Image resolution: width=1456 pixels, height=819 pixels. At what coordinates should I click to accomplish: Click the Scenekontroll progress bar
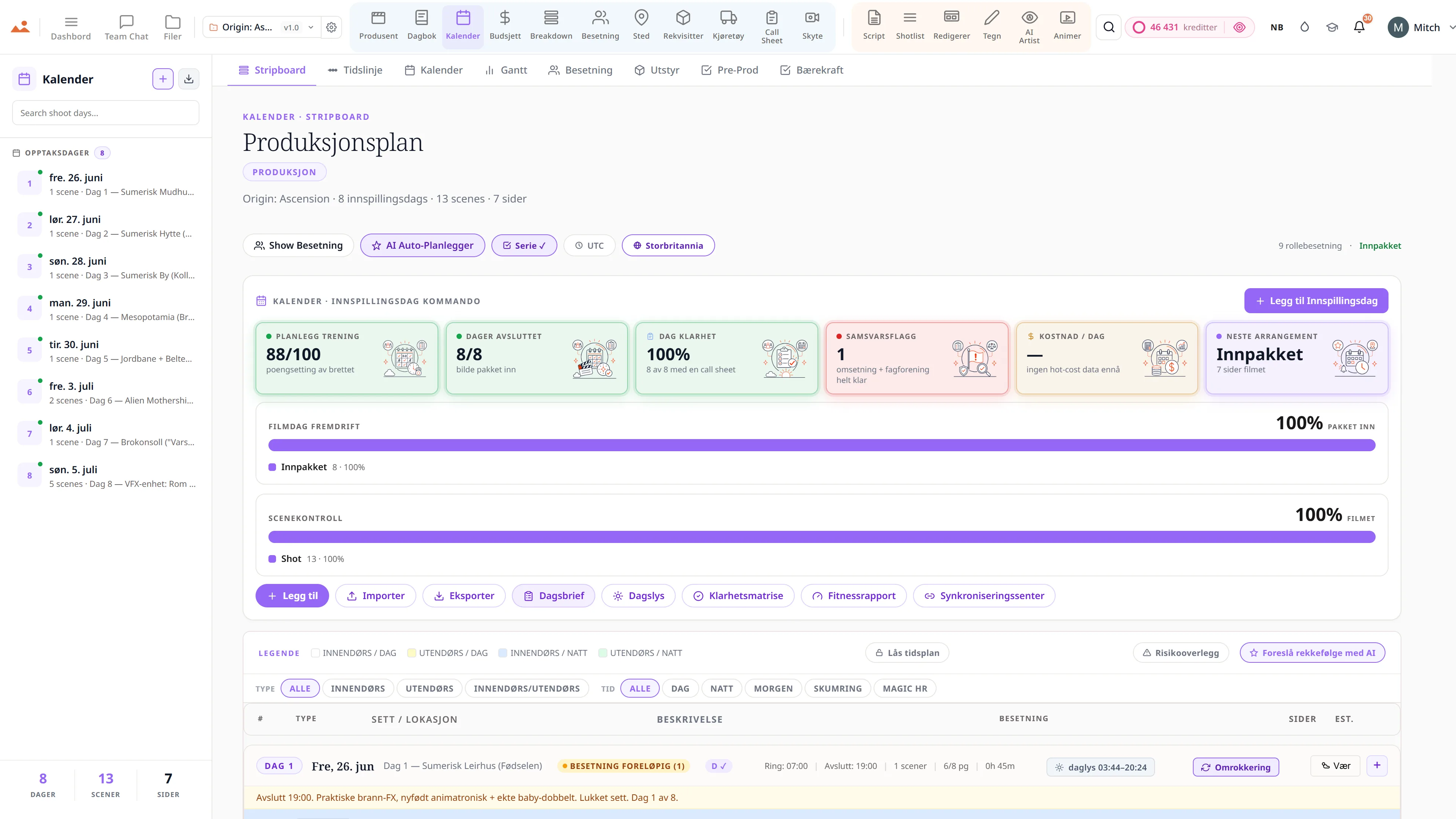[x=822, y=537]
